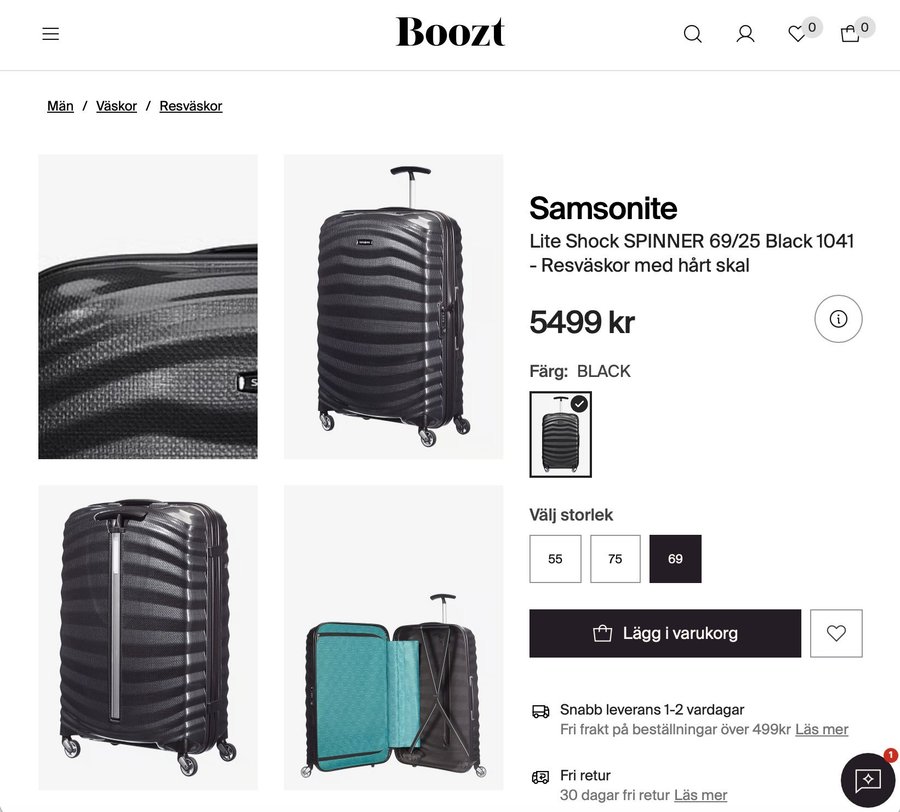Open the hamburger menu
This screenshot has height=812, width=900.
[x=51, y=34]
